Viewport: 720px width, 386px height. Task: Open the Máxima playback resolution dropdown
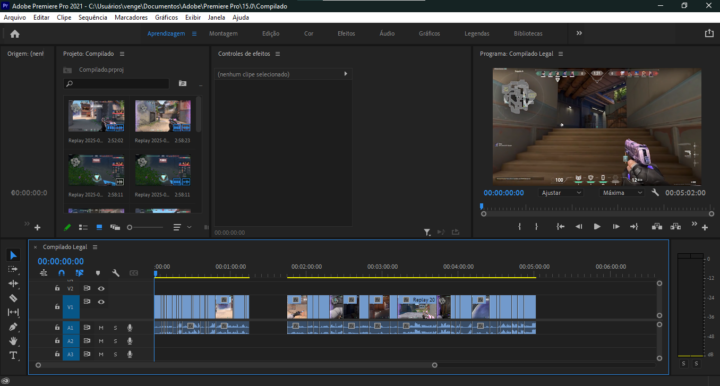tap(622, 193)
